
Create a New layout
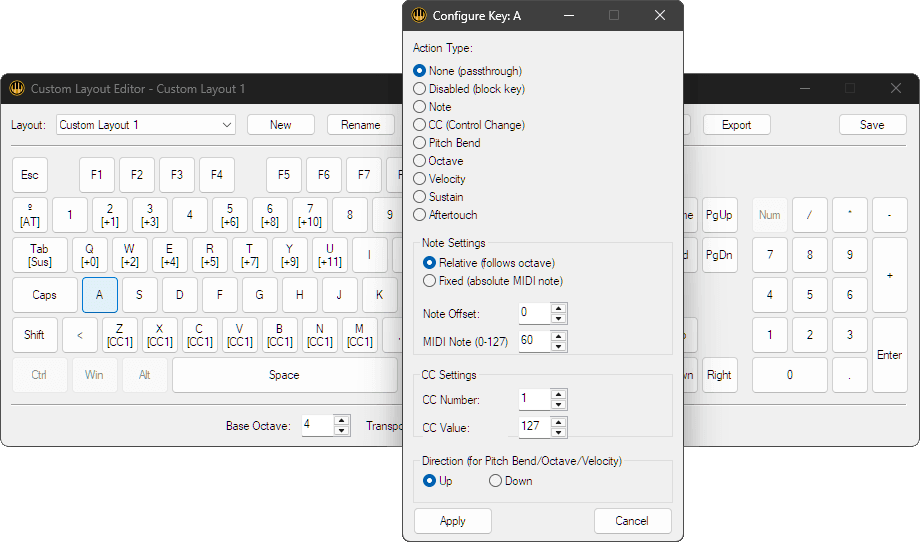281,125
